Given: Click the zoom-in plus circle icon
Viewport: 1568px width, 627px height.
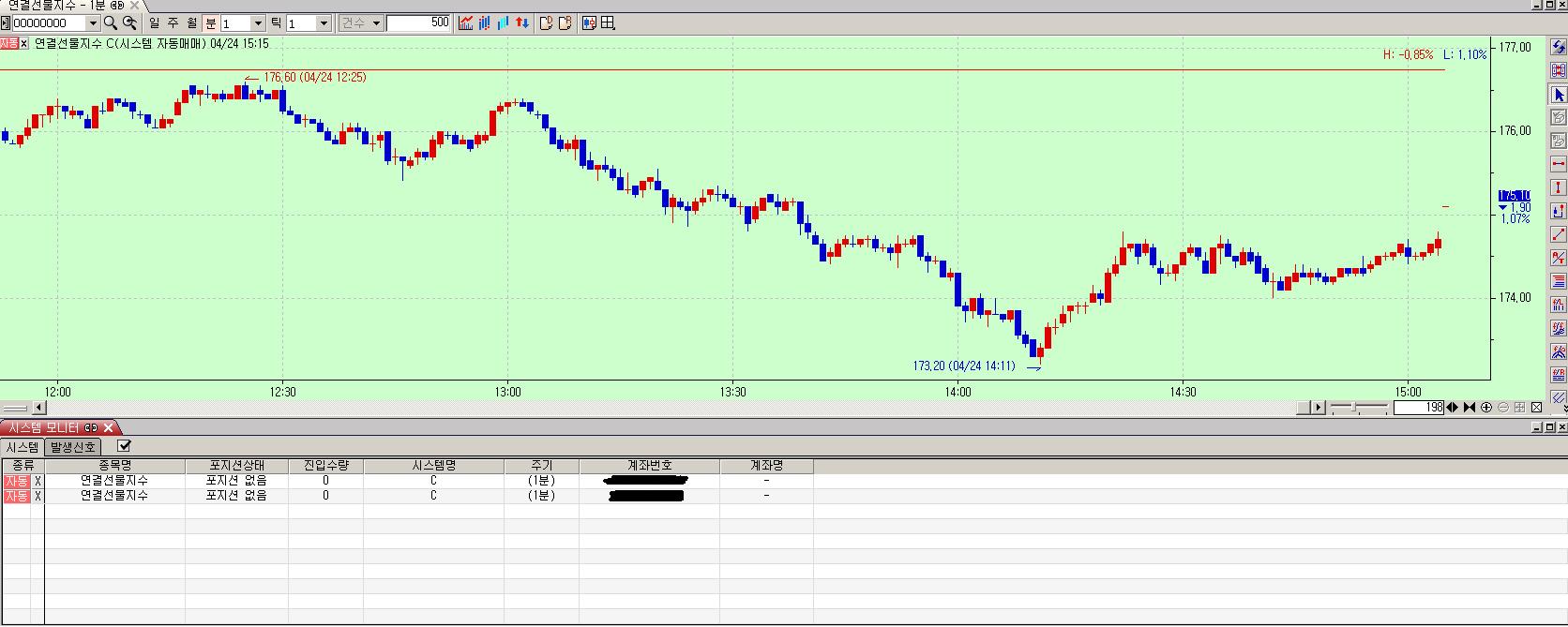Looking at the screenshot, I should (1486, 408).
